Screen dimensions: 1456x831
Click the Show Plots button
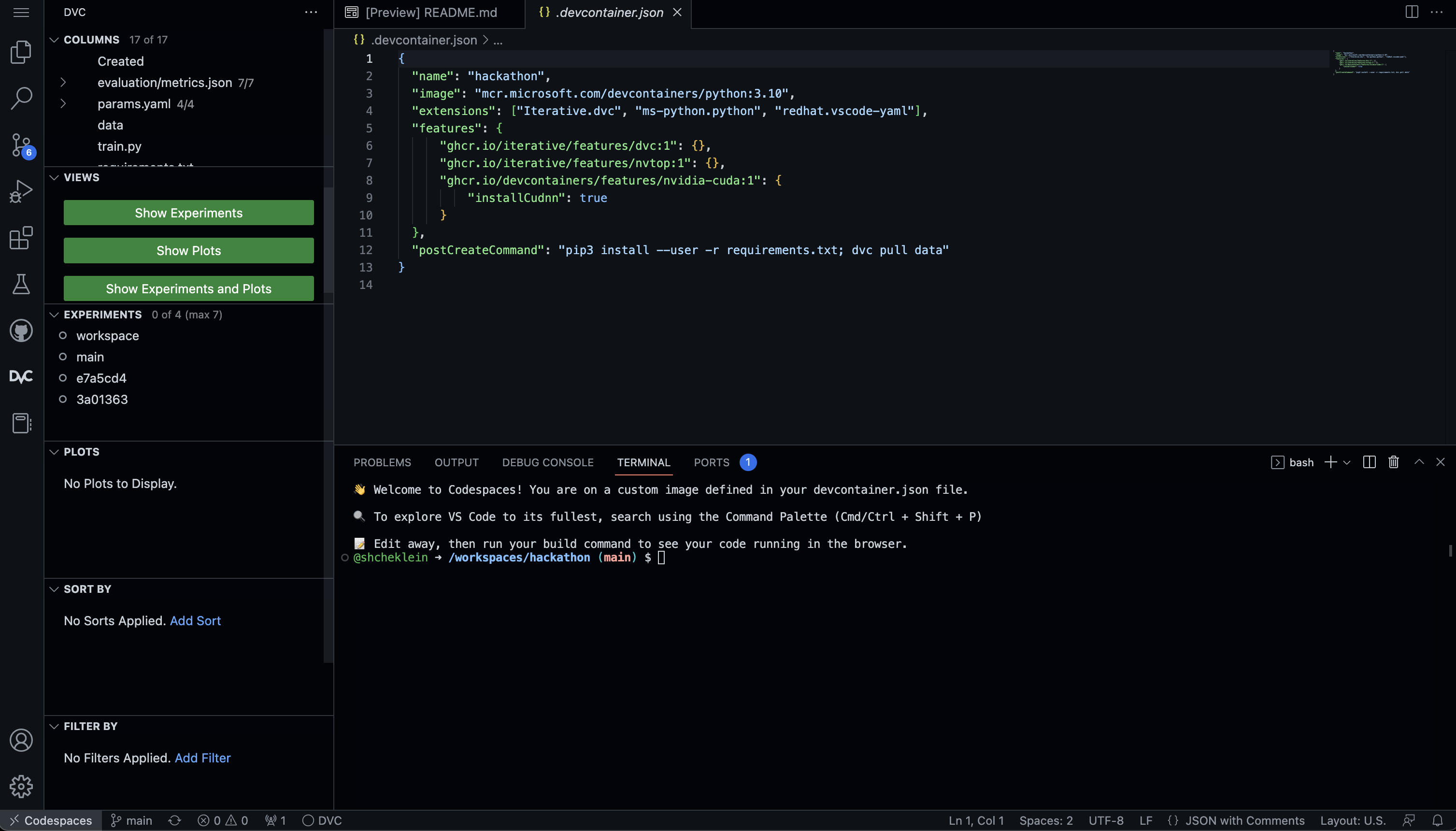[x=188, y=250]
